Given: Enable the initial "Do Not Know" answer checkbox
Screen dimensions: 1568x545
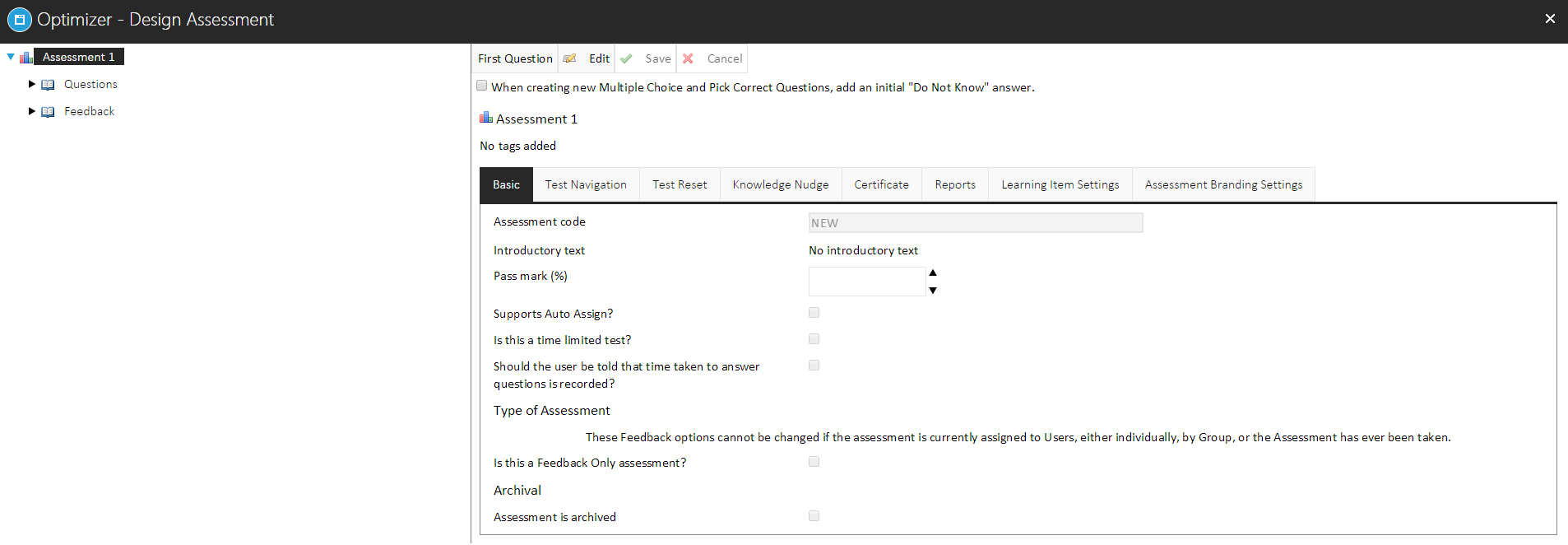Looking at the screenshot, I should [x=482, y=86].
